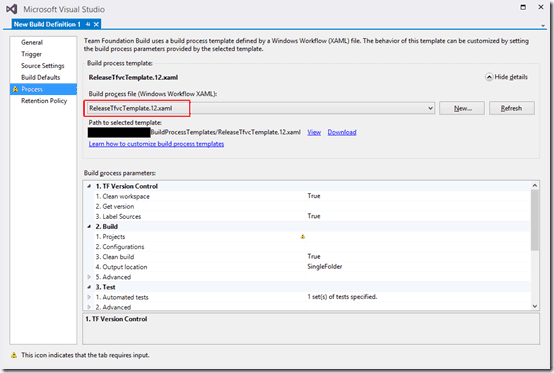
Task: Click the True value for Clean workspace
Action: (314, 196)
